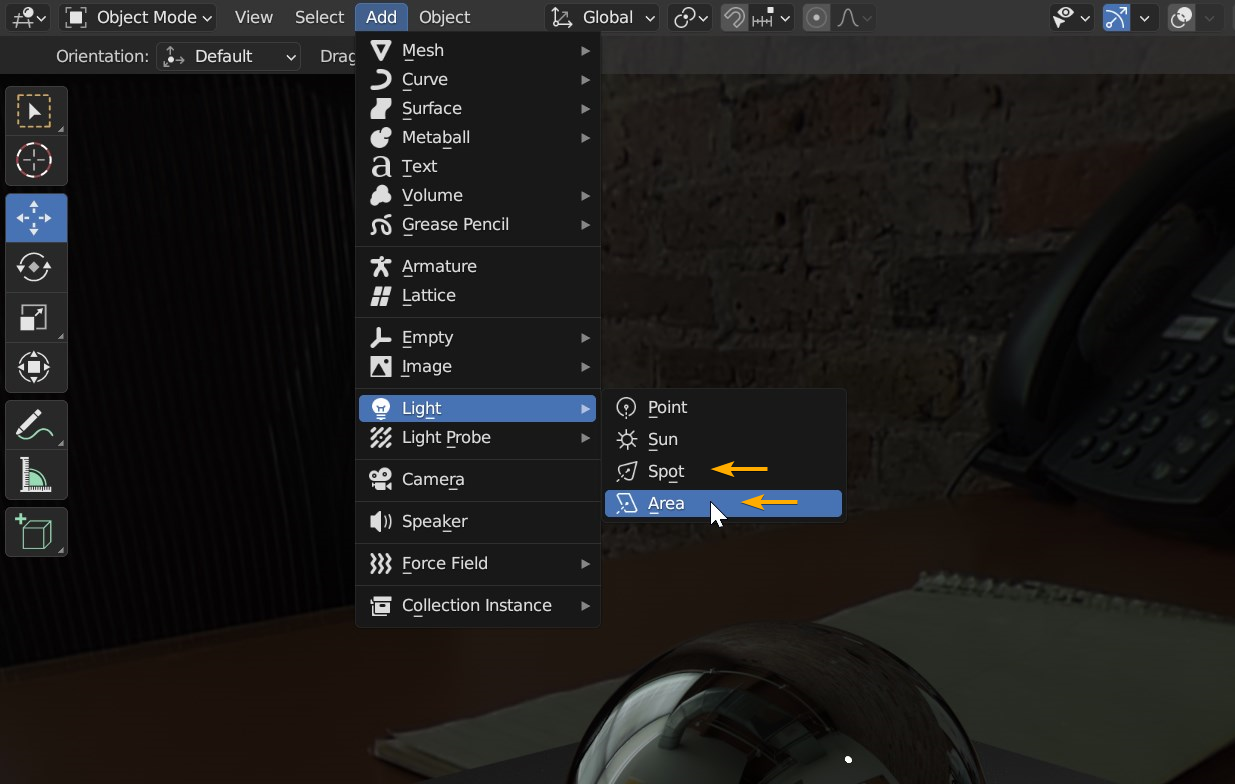Image resolution: width=1235 pixels, height=784 pixels.
Task: Open the object visibility eye dropdown
Action: point(1071,17)
